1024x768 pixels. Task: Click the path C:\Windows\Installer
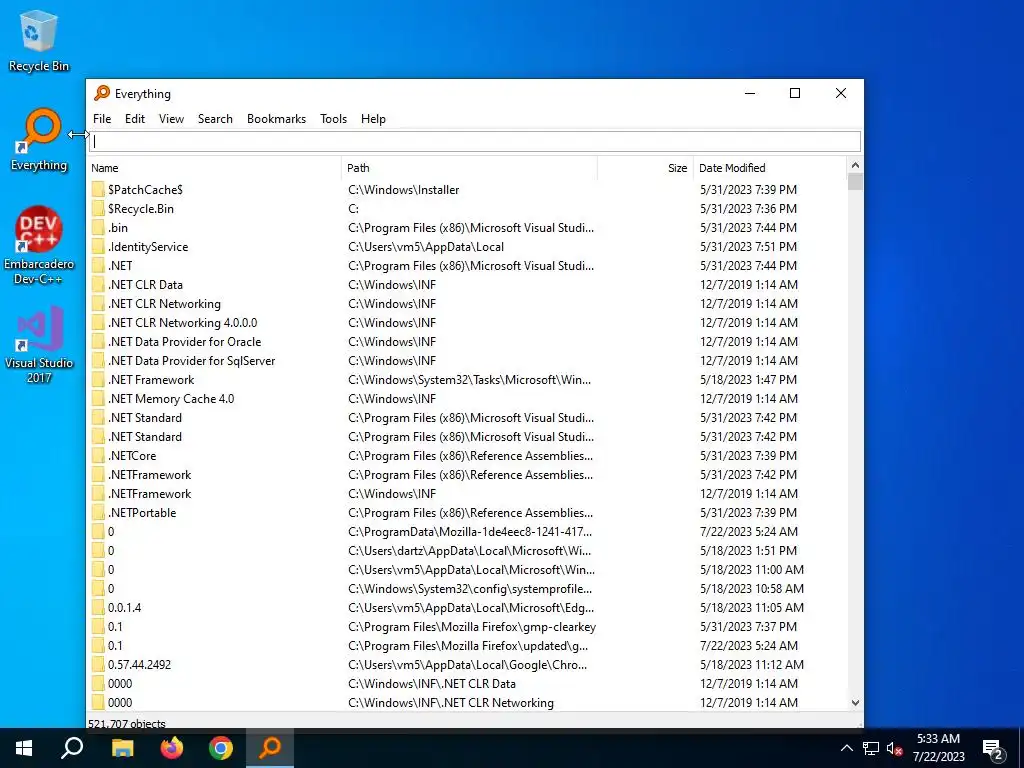[404, 189]
